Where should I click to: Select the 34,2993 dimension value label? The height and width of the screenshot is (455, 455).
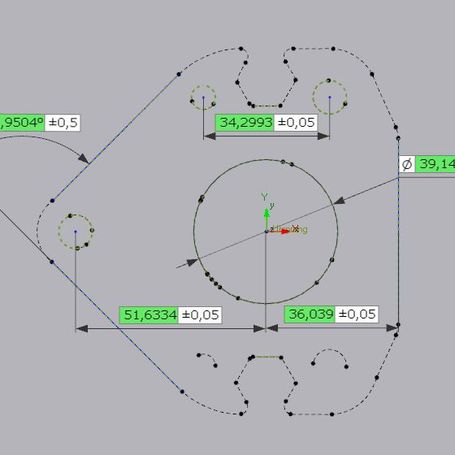245,123
